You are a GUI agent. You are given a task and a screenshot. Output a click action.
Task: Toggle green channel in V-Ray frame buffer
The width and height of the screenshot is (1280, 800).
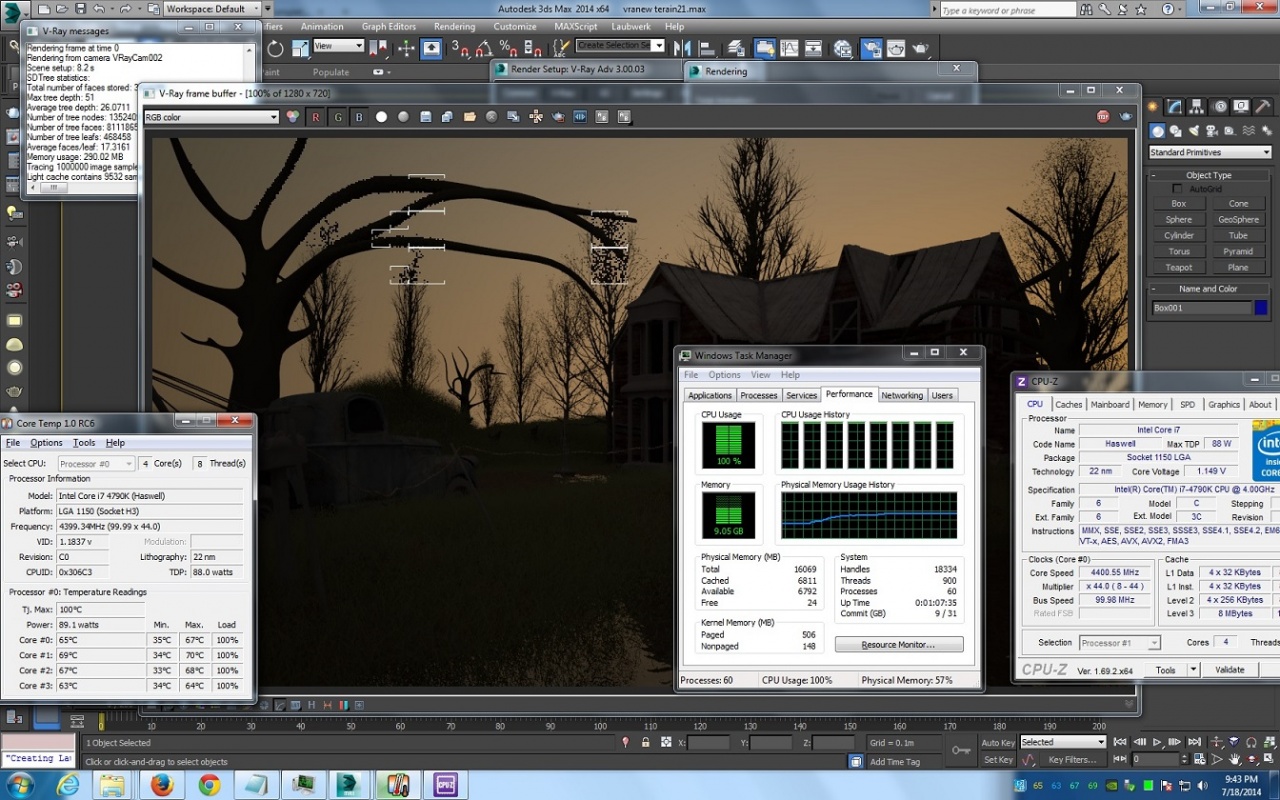click(x=338, y=117)
